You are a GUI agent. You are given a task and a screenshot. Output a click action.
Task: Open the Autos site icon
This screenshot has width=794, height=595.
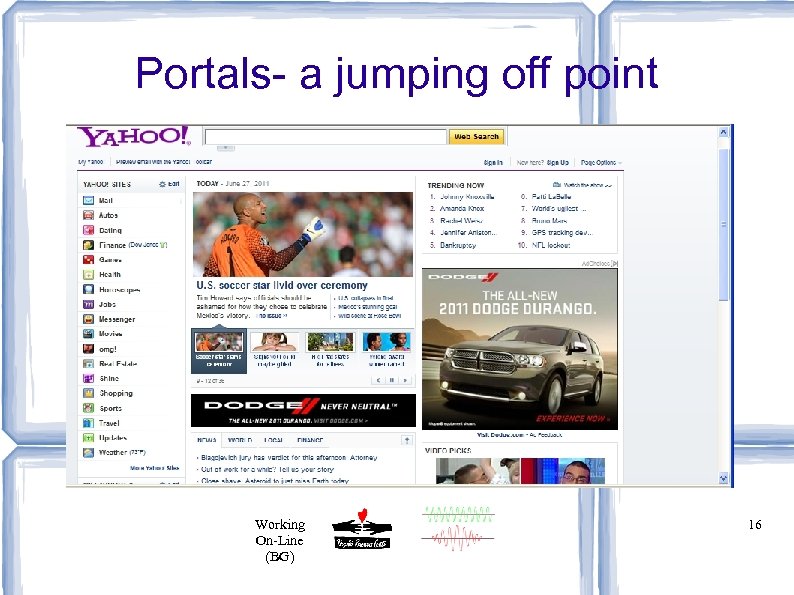point(89,215)
